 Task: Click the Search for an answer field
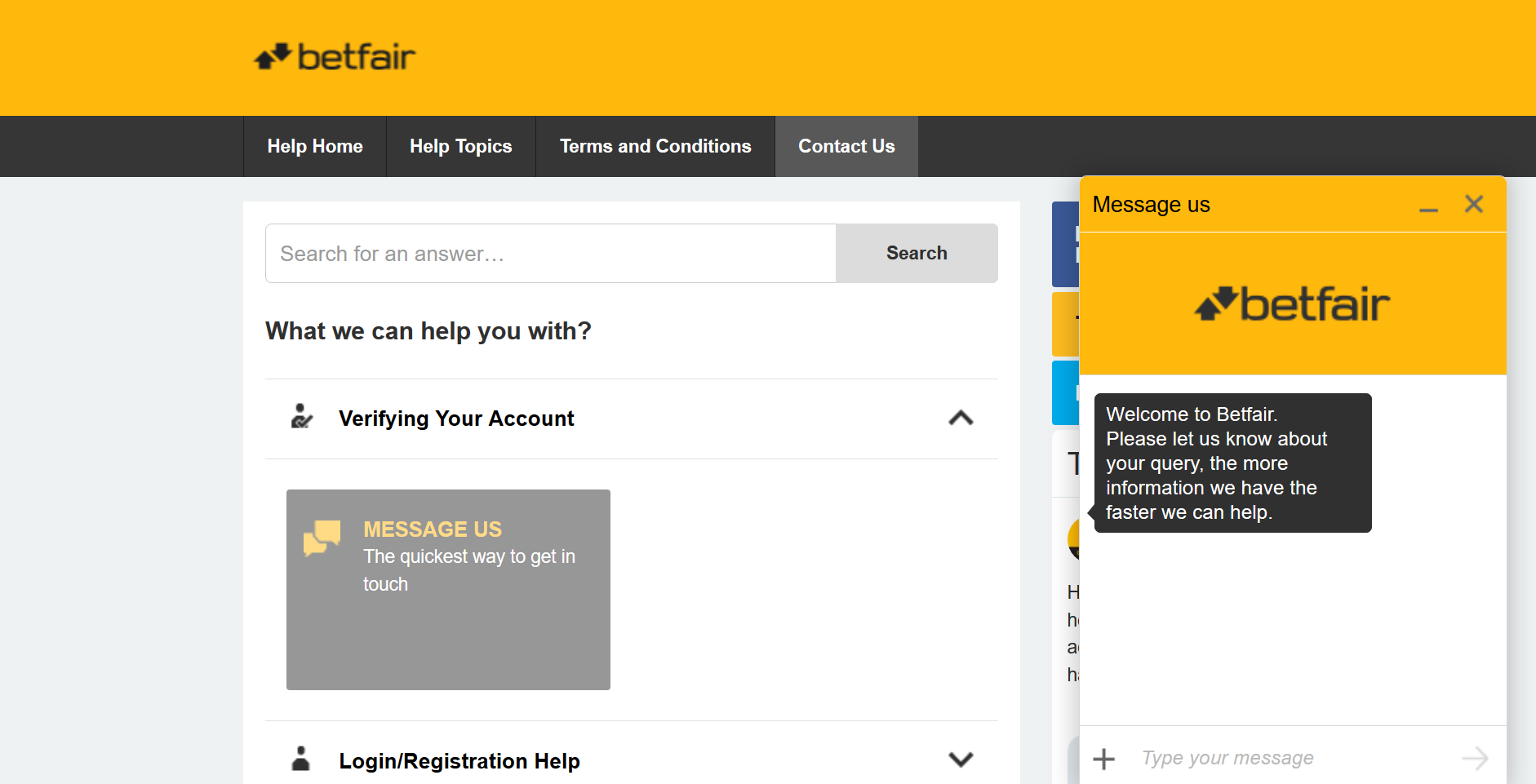click(x=551, y=254)
